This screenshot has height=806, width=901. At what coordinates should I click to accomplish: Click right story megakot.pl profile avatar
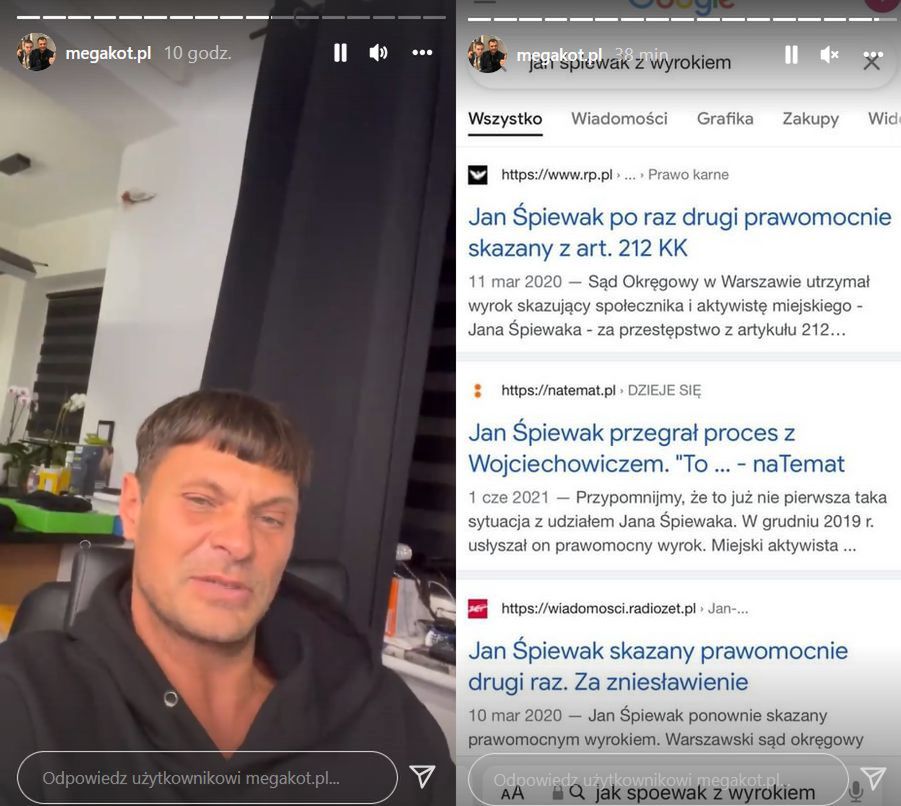pos(488,54)
